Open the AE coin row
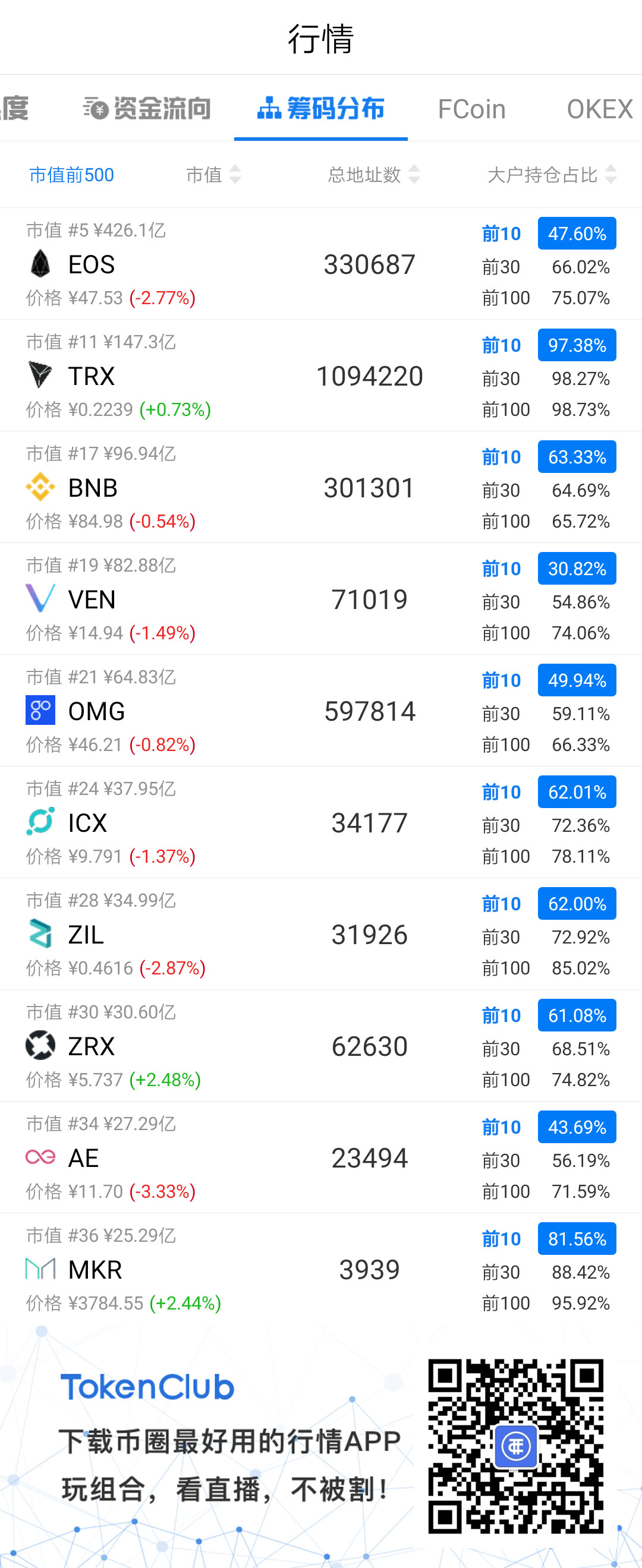 [x=321, y=1157]
